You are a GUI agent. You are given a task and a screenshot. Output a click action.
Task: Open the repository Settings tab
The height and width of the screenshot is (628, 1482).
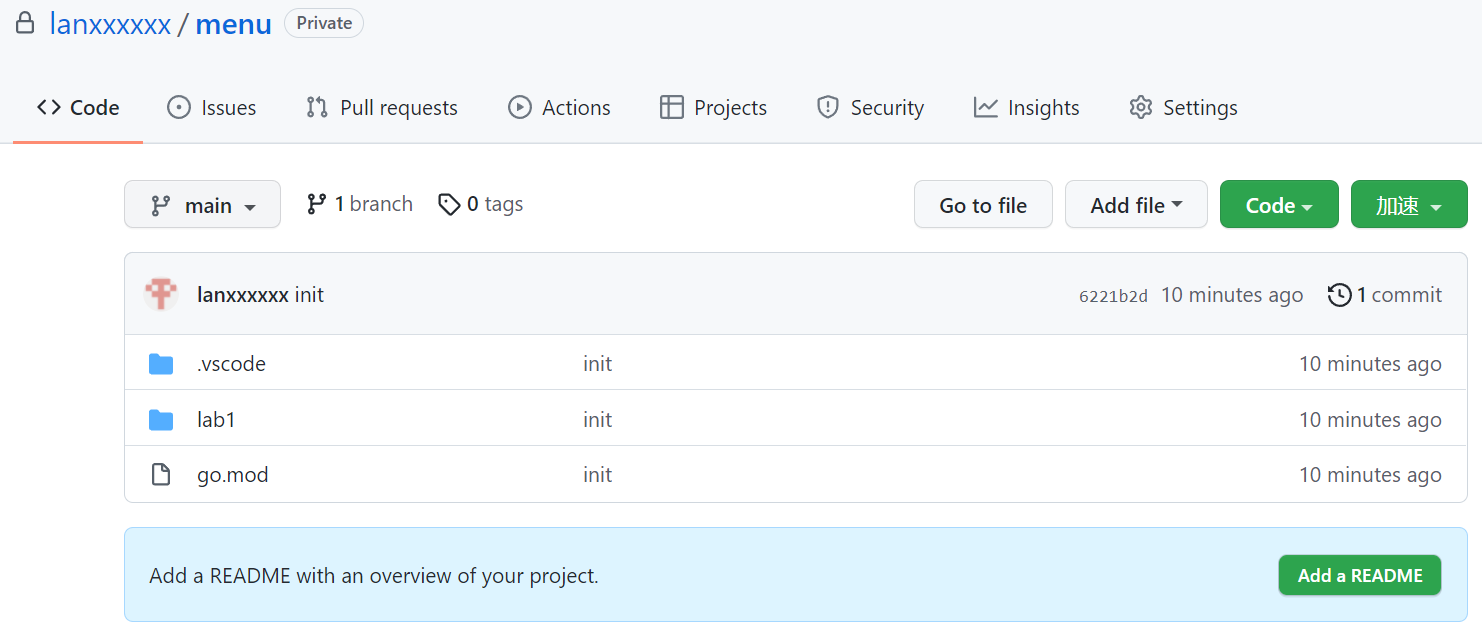tap(1183, 108)
